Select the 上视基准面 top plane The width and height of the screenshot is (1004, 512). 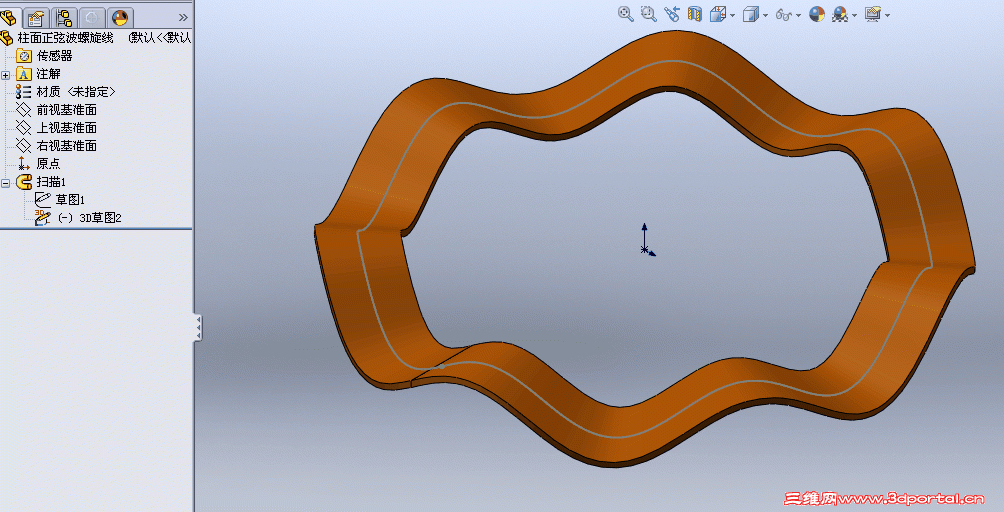tap(67, 127)
